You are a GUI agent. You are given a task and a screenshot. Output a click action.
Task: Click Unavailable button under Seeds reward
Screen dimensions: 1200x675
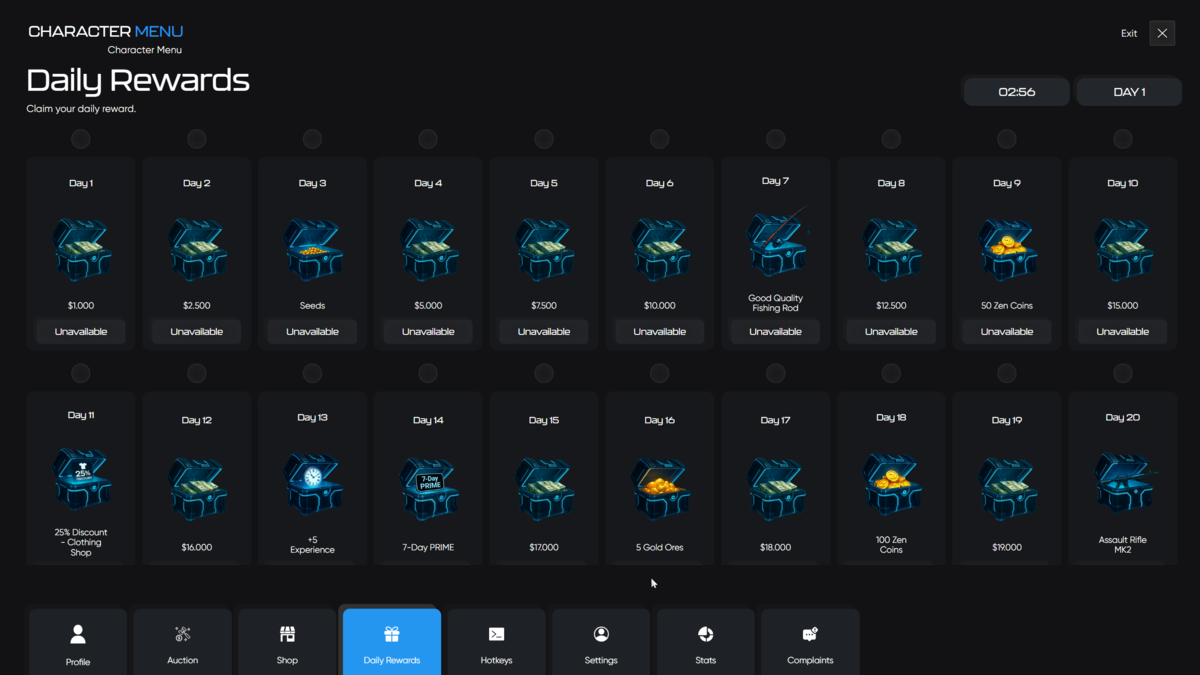pyautogui.click(x=313, y=332)
